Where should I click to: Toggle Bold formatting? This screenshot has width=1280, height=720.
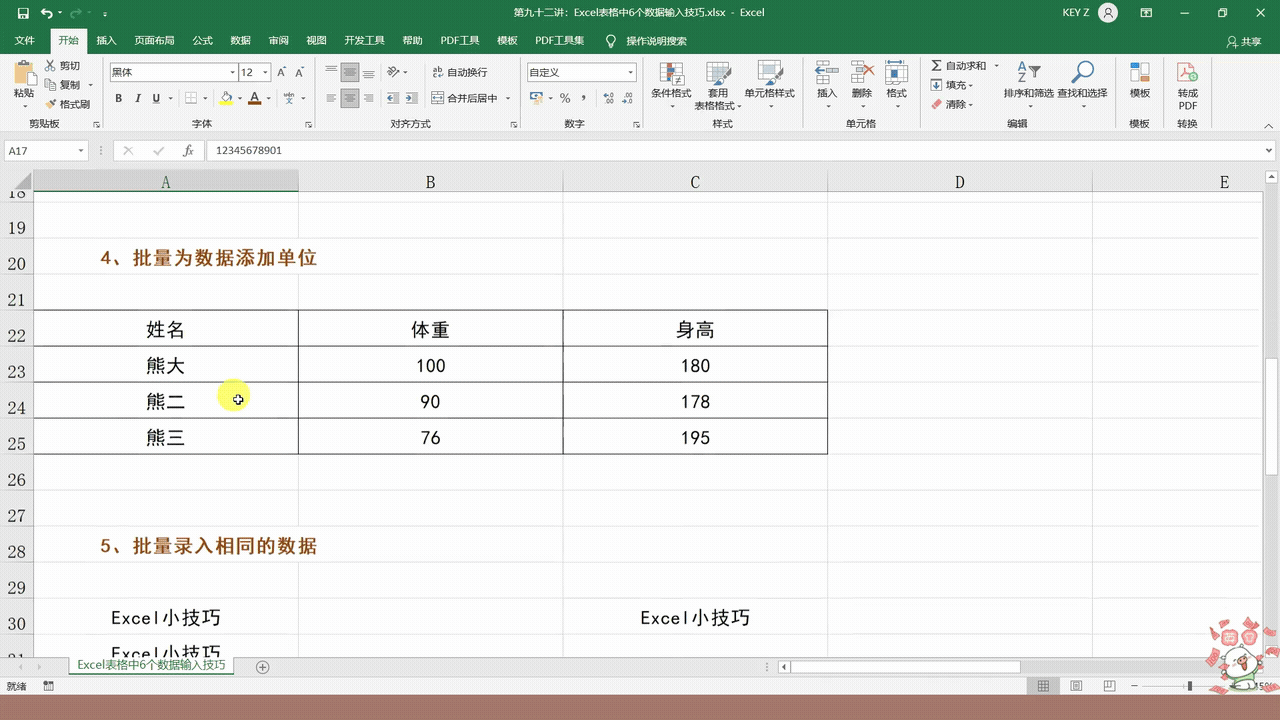(119, 98)
